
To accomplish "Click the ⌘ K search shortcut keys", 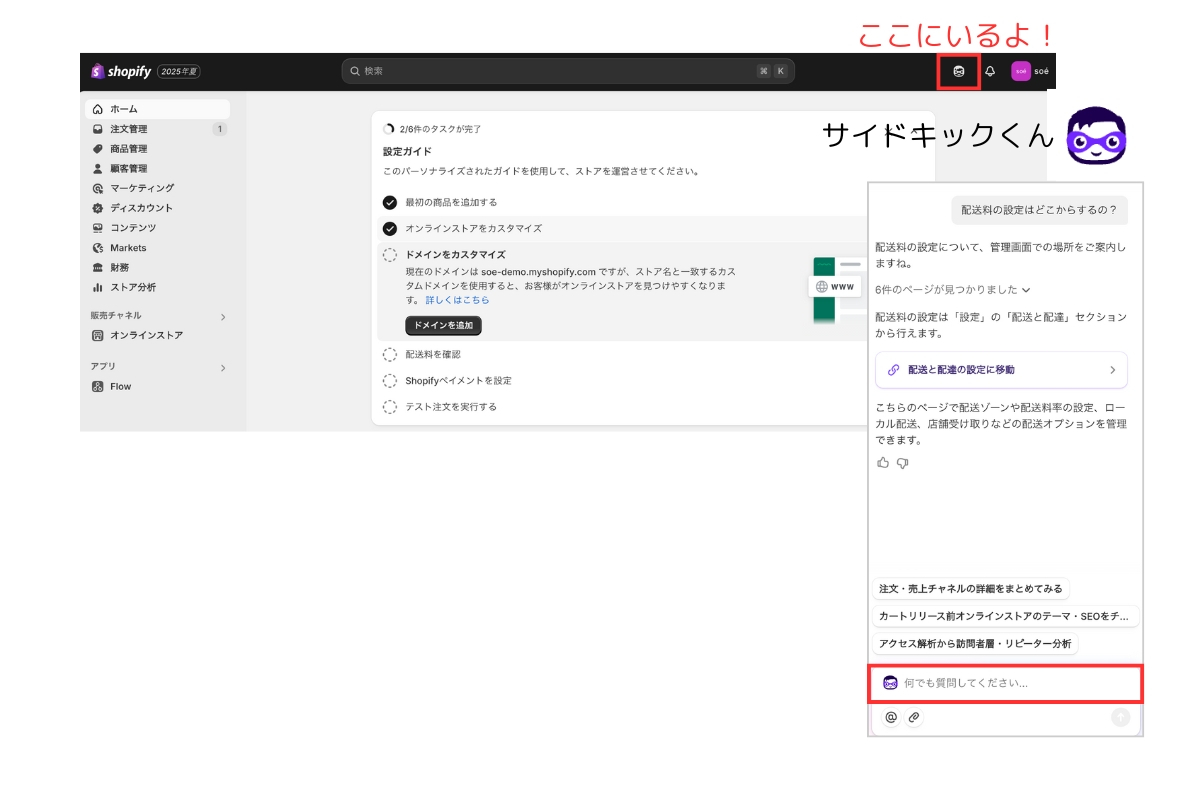I will click(772, 71).
